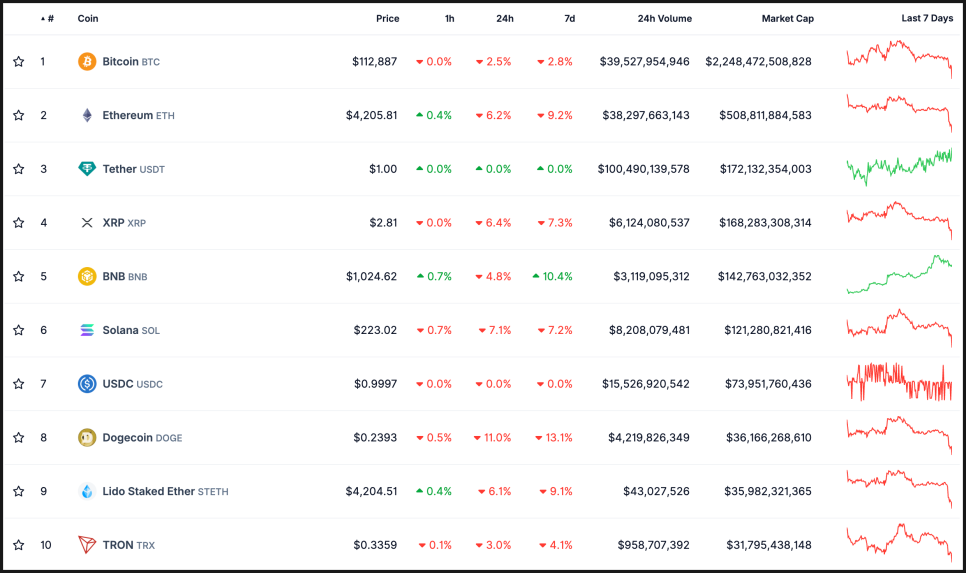
Task: Toggle the TRON favorite star
Action: tap(18, 545)
